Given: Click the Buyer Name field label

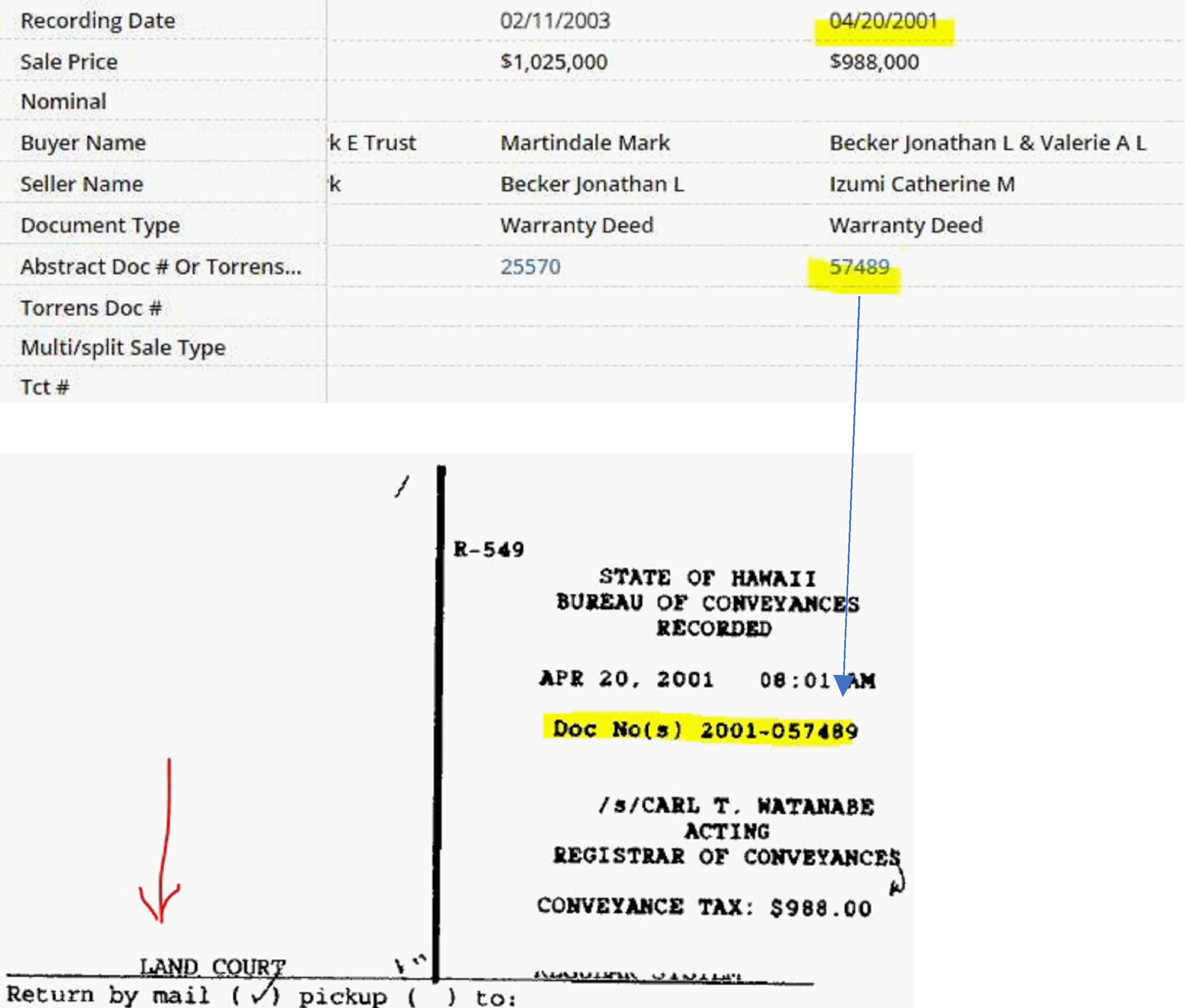Looking at the screenshot, I should point(83,143).
